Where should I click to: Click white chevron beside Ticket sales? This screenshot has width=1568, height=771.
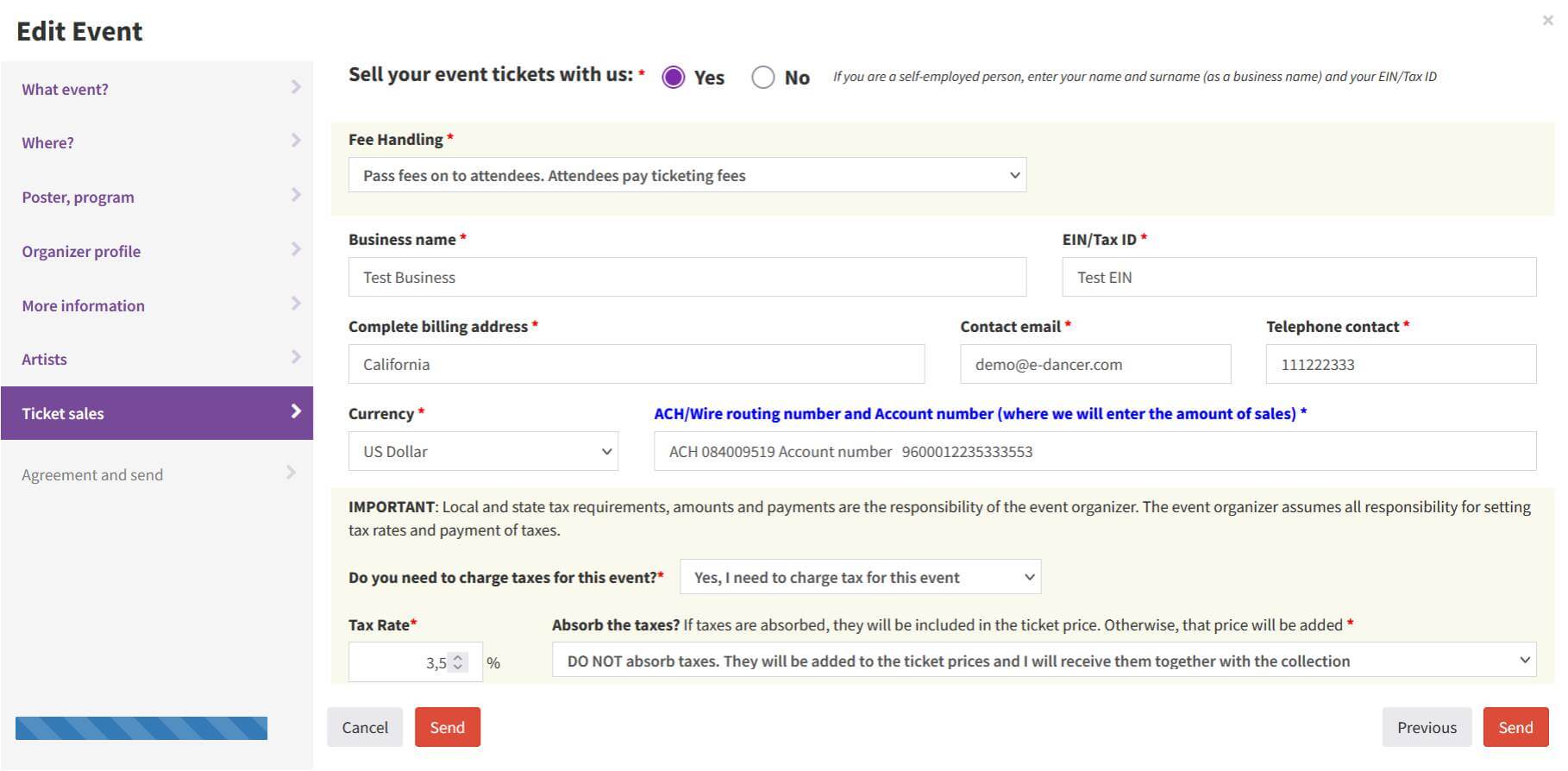296,411
